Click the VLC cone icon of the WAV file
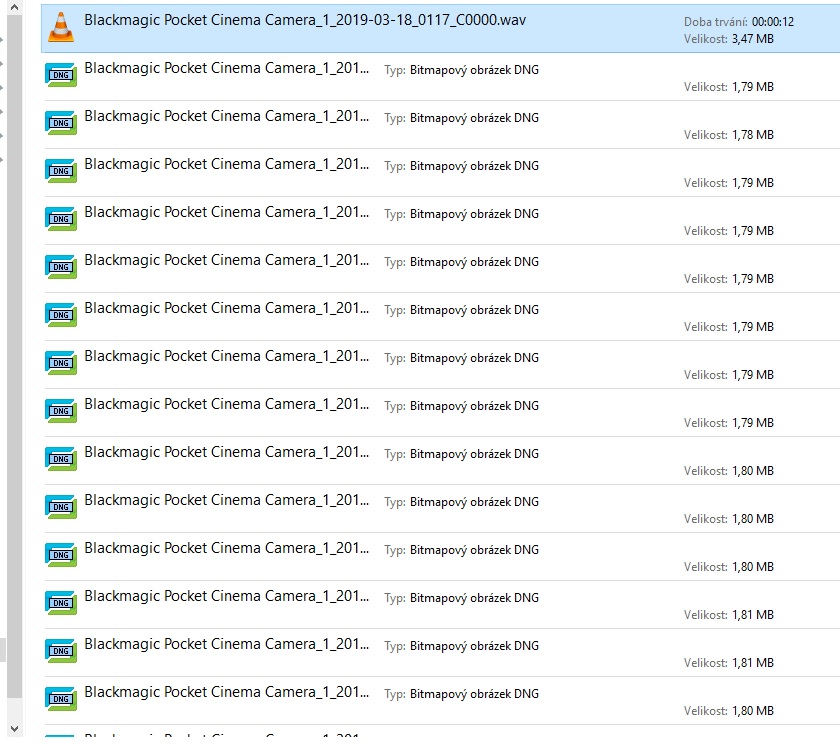The image size is (840, 744). click(61, 27)
